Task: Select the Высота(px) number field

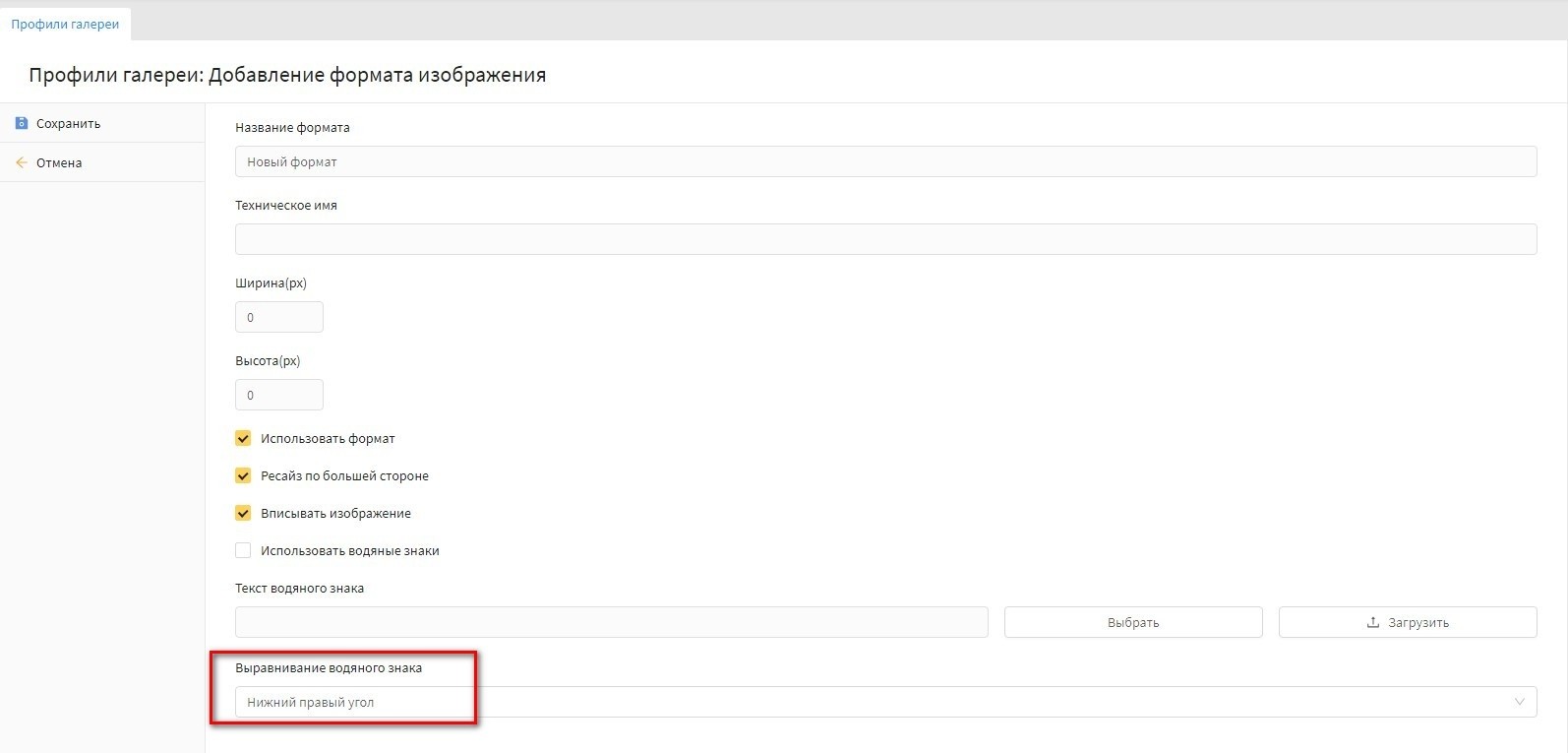Action: (279, 395)
